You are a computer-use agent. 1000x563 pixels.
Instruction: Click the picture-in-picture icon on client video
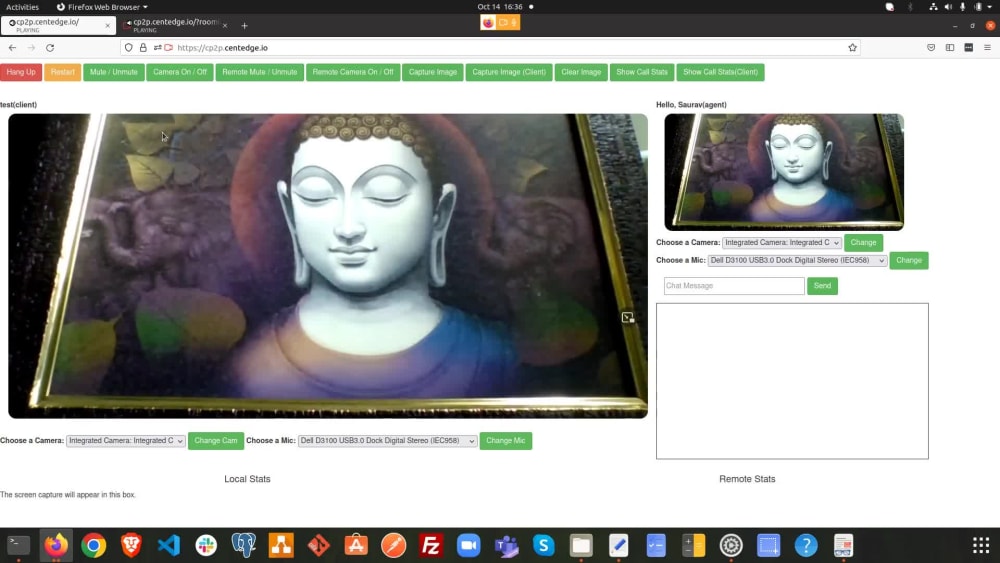click(x=628, y=318)
